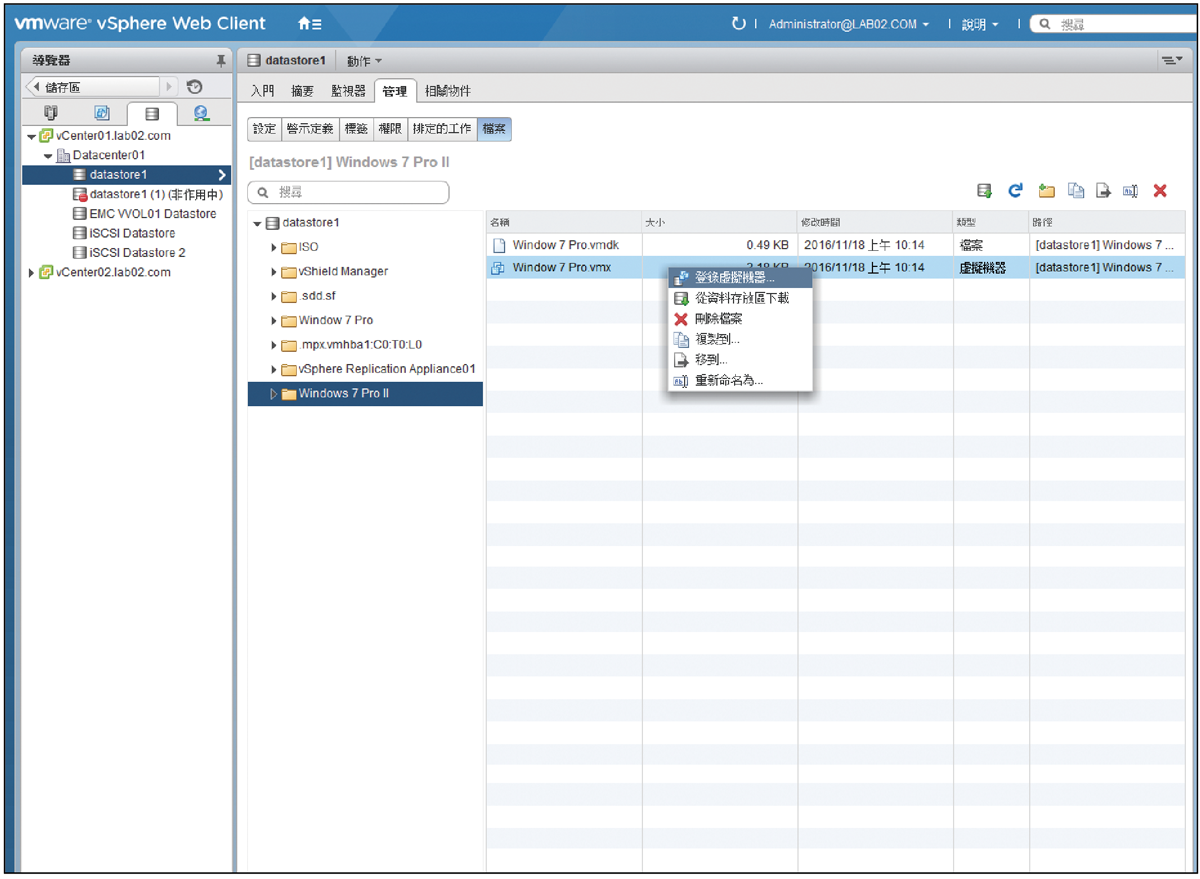Select iSCSI Datastore 2 in navigator
The height and width of the screenshot is (879, 1200).
tap(129, 253)
